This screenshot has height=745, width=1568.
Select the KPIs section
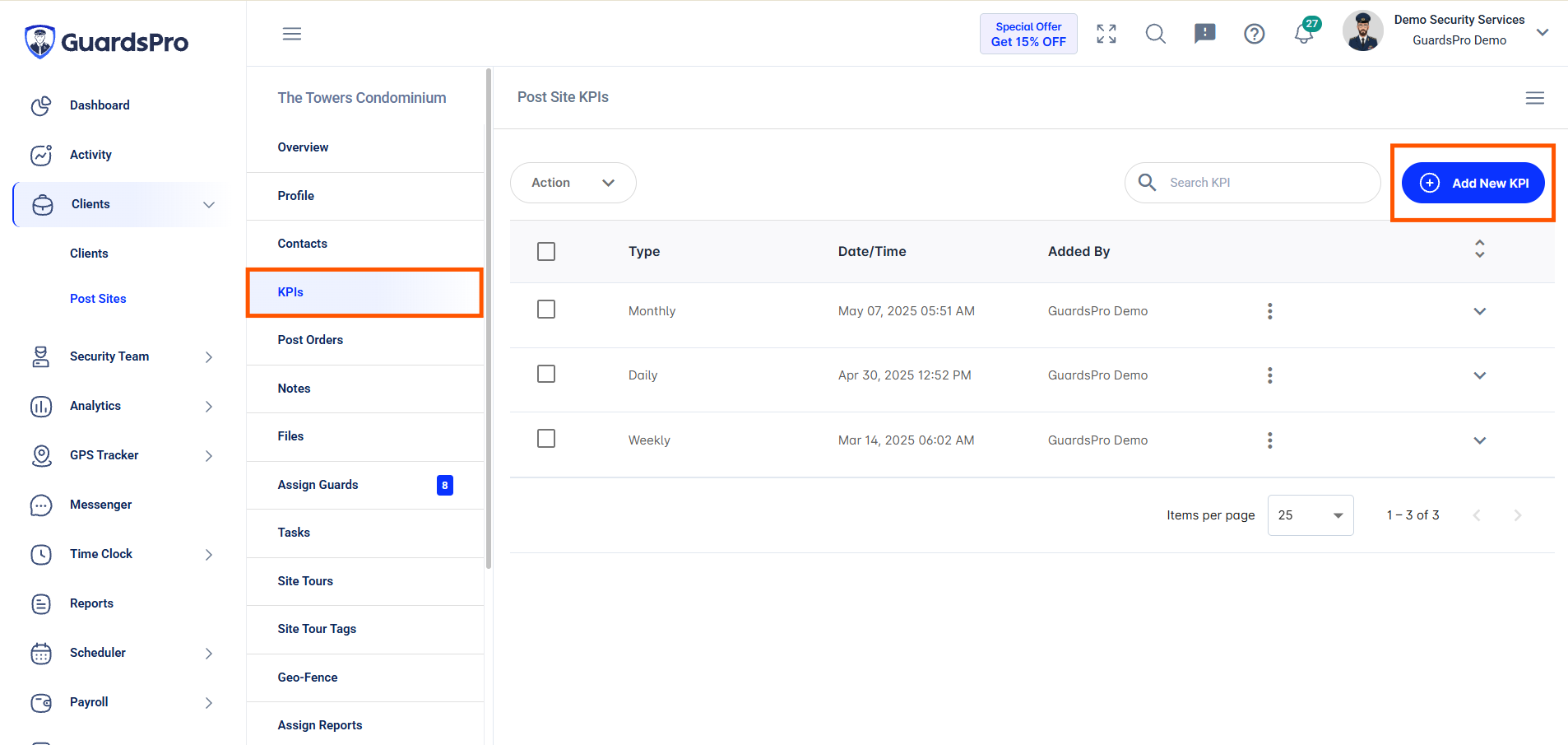click(x=365, y=292)
